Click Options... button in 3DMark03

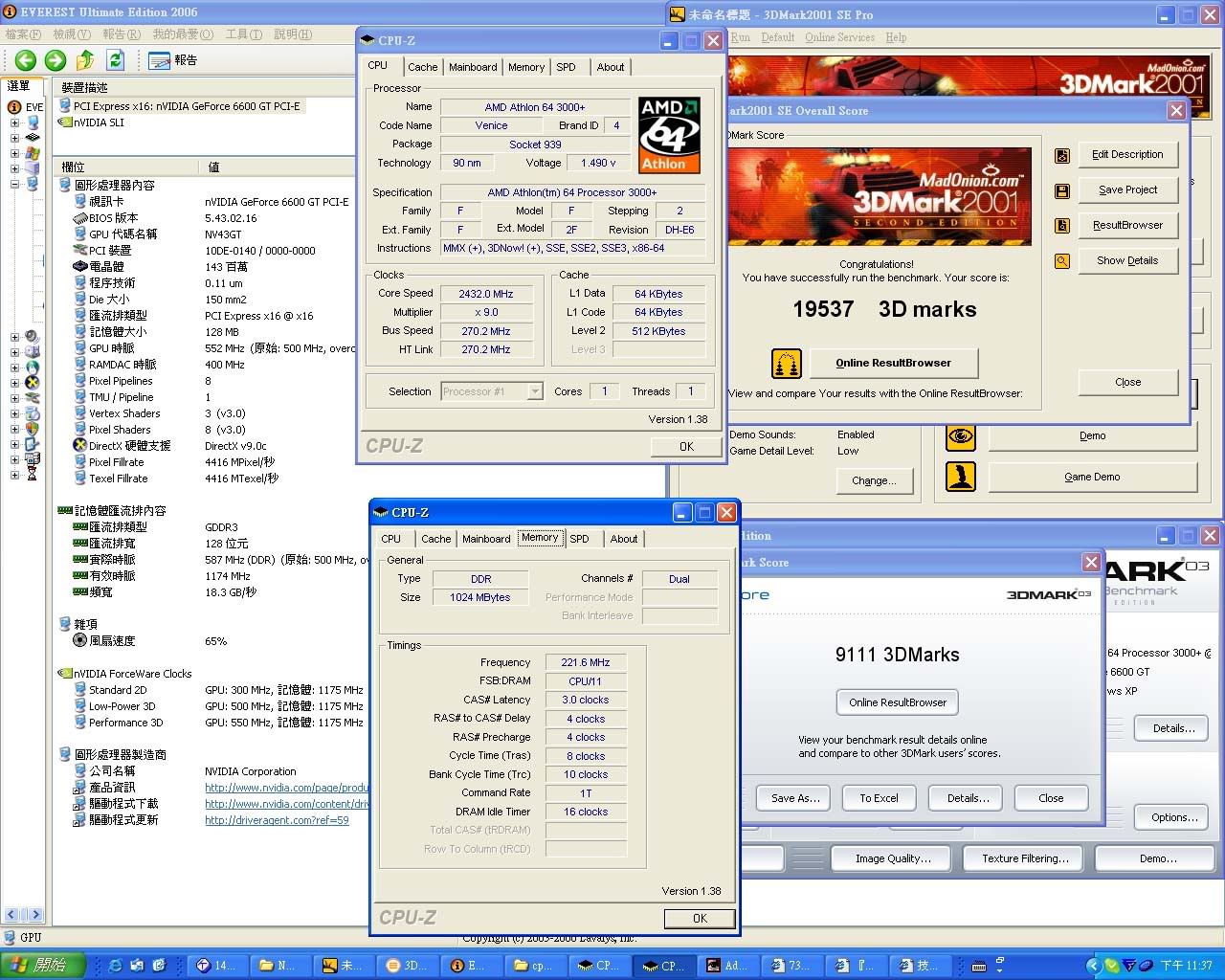(x=1173, y=817)
